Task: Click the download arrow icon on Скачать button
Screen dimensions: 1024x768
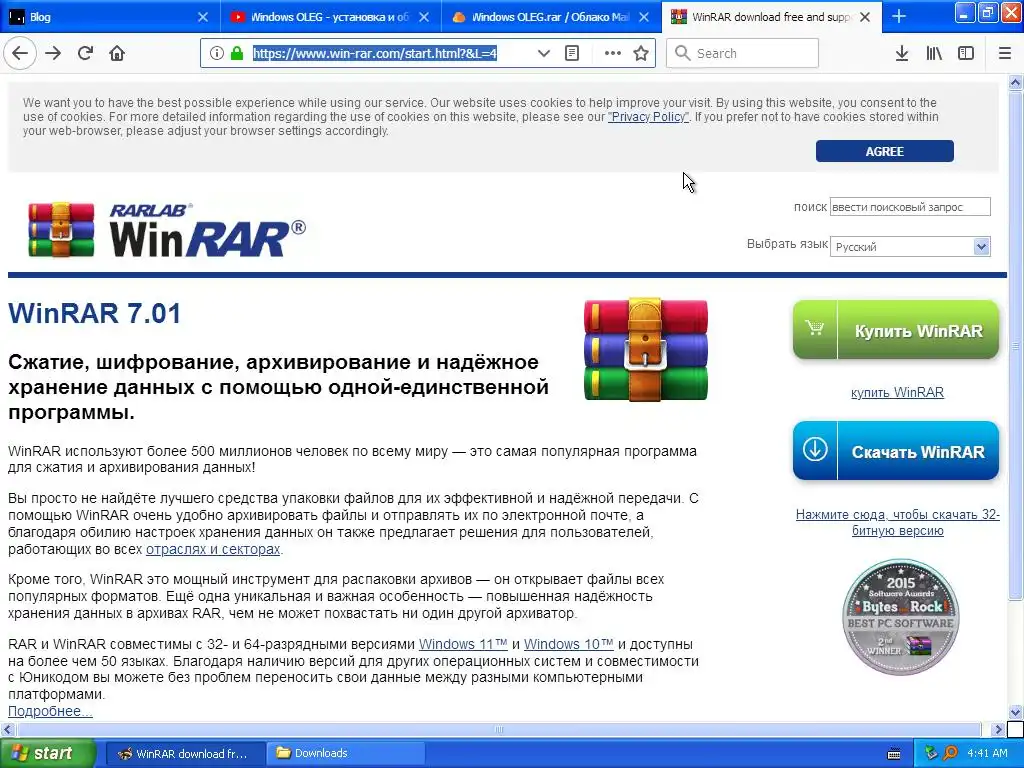Action: [815, 449]
